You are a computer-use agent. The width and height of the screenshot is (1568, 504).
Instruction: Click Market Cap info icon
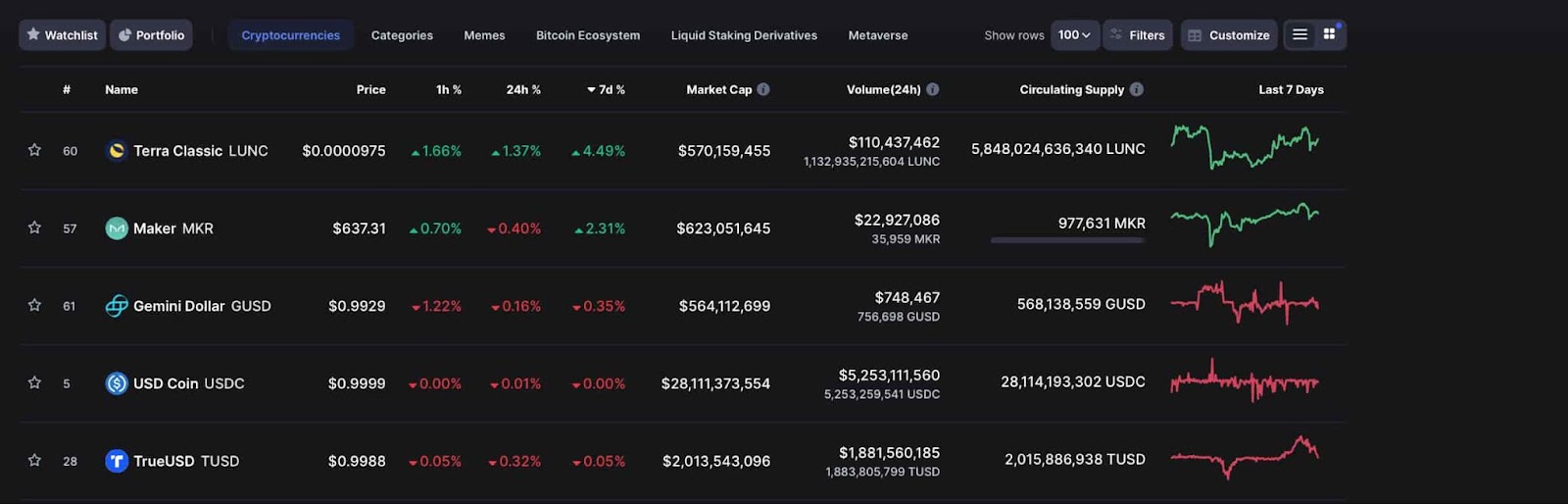tap(763, 89)
